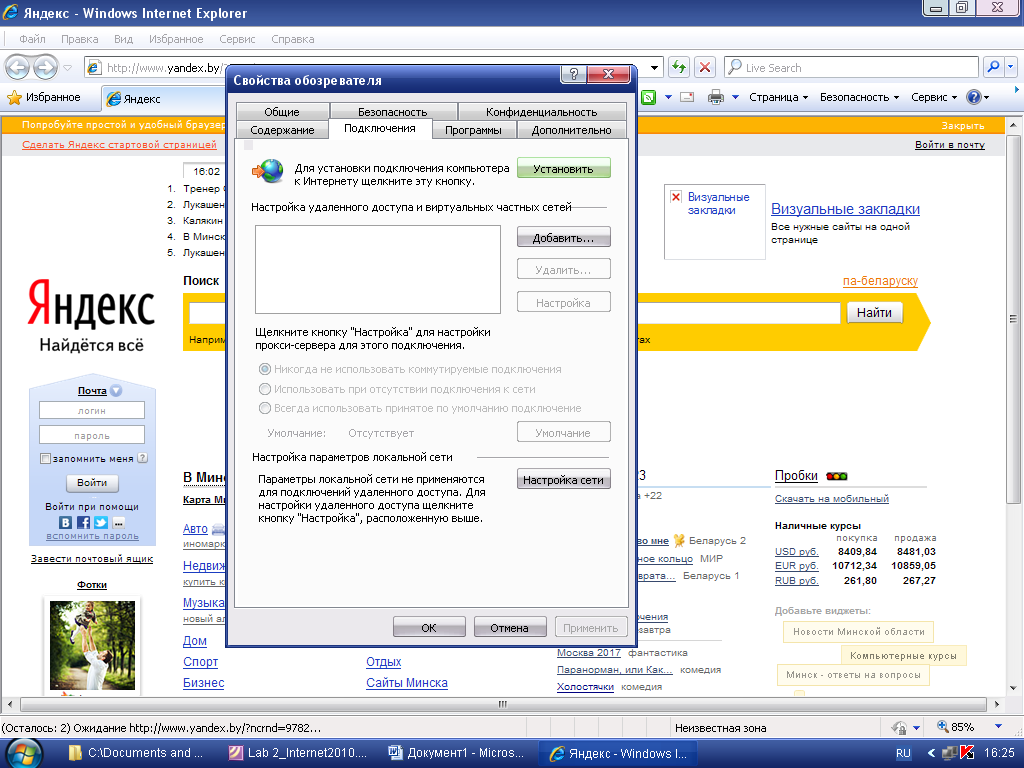Click the green Refresh page icon

coord(679,67)
